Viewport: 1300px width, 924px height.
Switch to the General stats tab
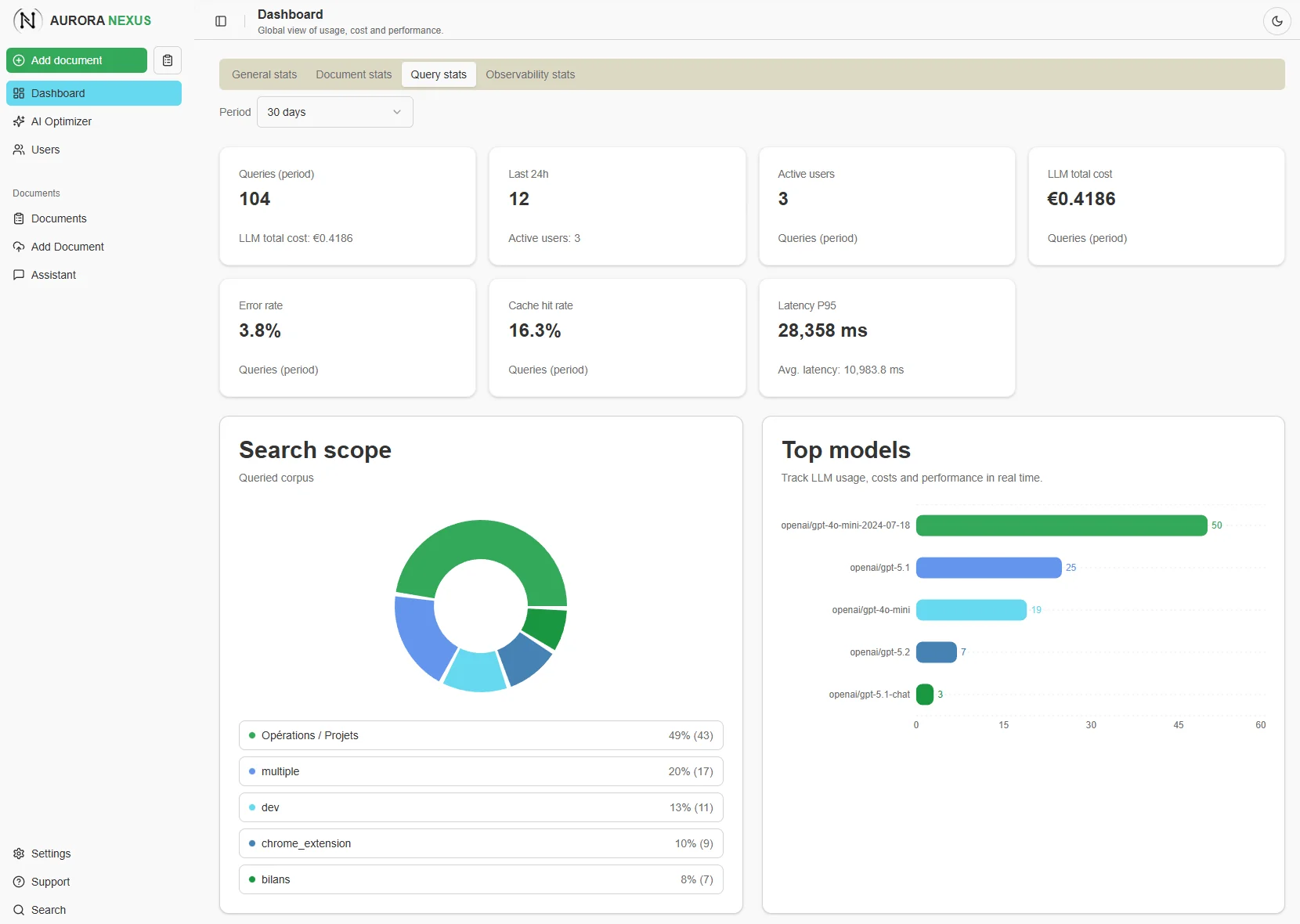pos(264,74)
